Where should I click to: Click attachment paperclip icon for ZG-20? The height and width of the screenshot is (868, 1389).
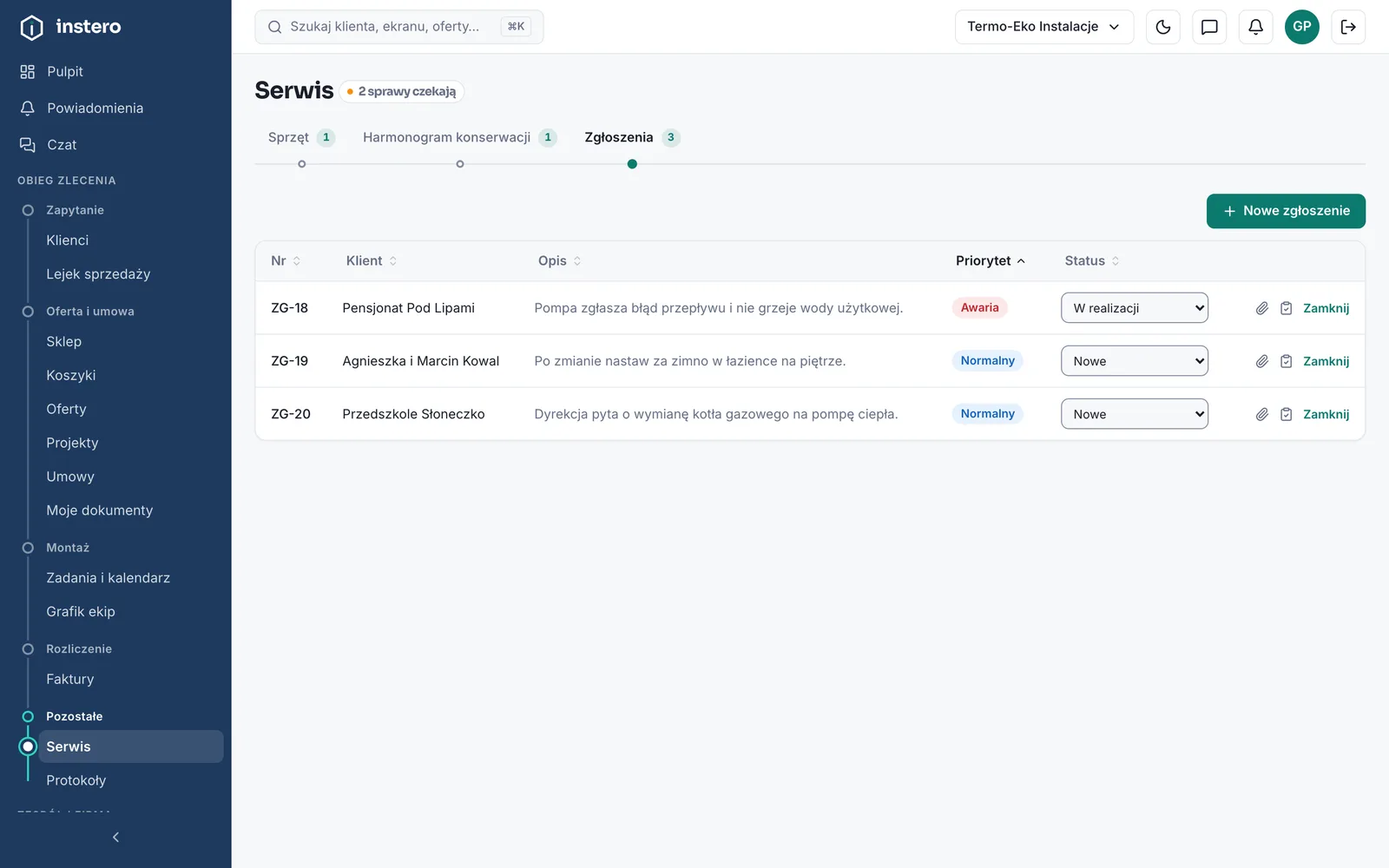click(x=1262, y=414)
